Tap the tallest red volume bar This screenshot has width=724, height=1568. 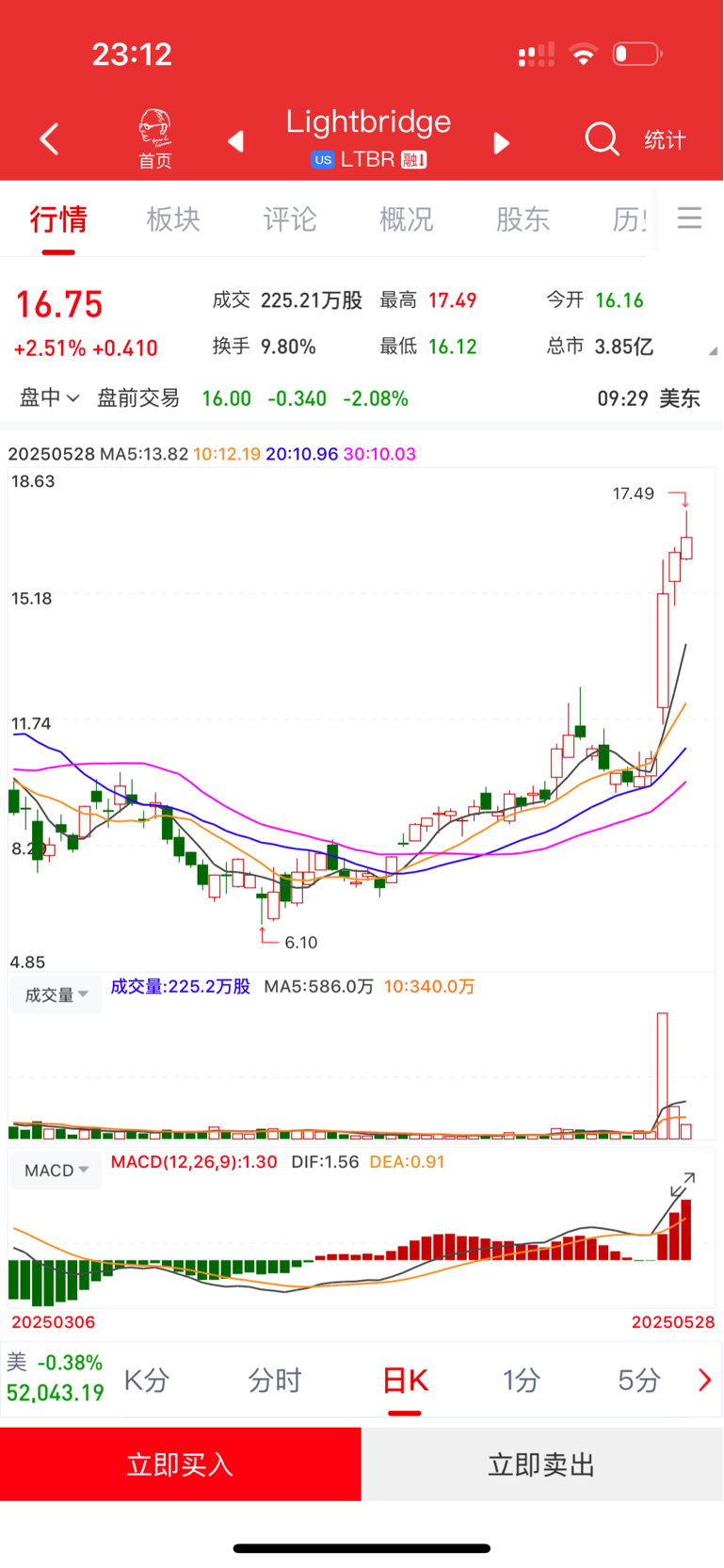tap(663, 1075)
